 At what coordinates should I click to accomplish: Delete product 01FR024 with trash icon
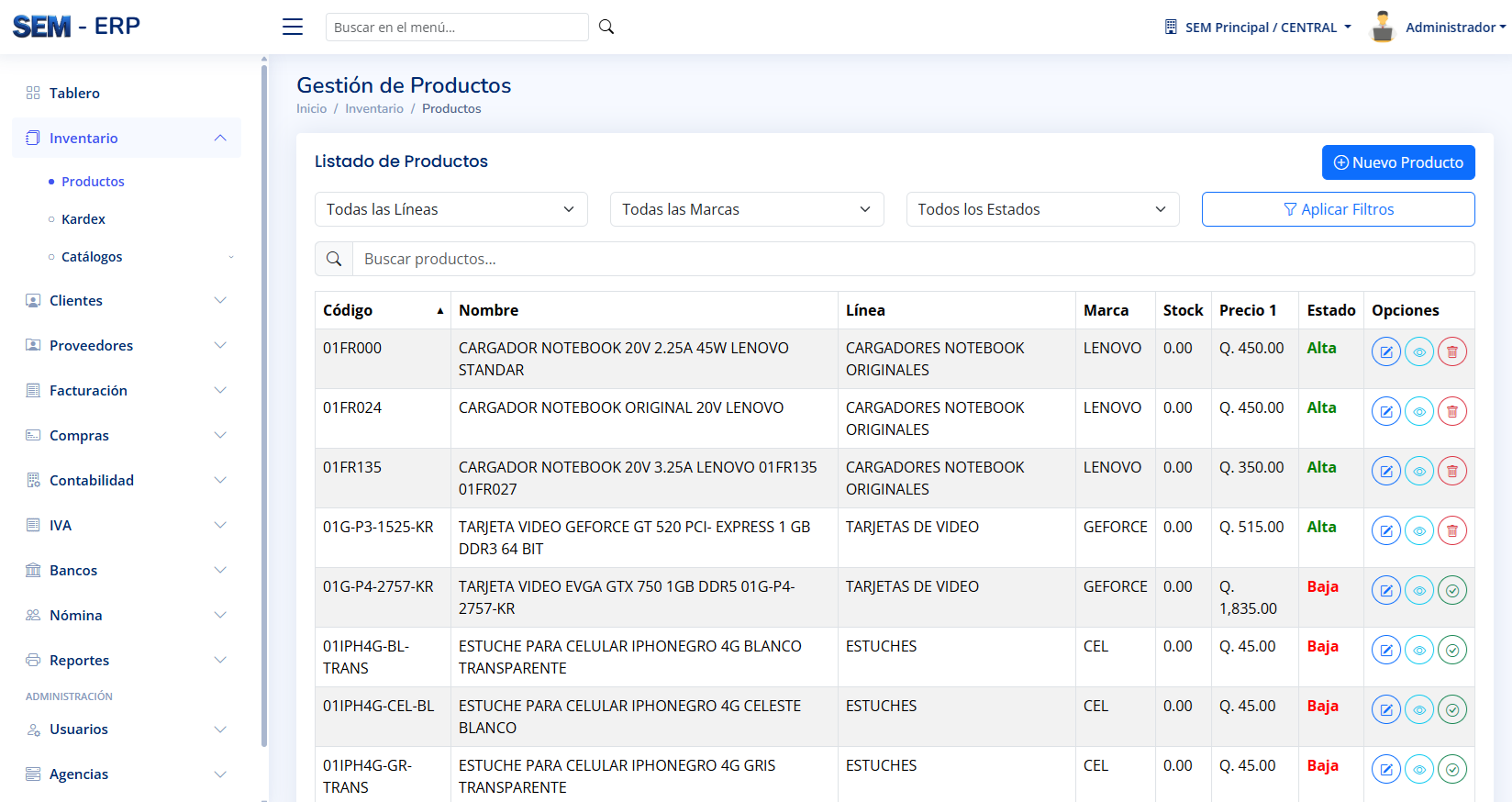tap(1451, 411)
